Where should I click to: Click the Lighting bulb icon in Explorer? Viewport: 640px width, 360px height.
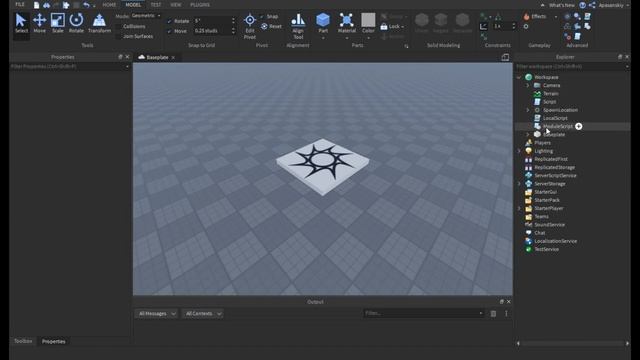tap(529, 151)
